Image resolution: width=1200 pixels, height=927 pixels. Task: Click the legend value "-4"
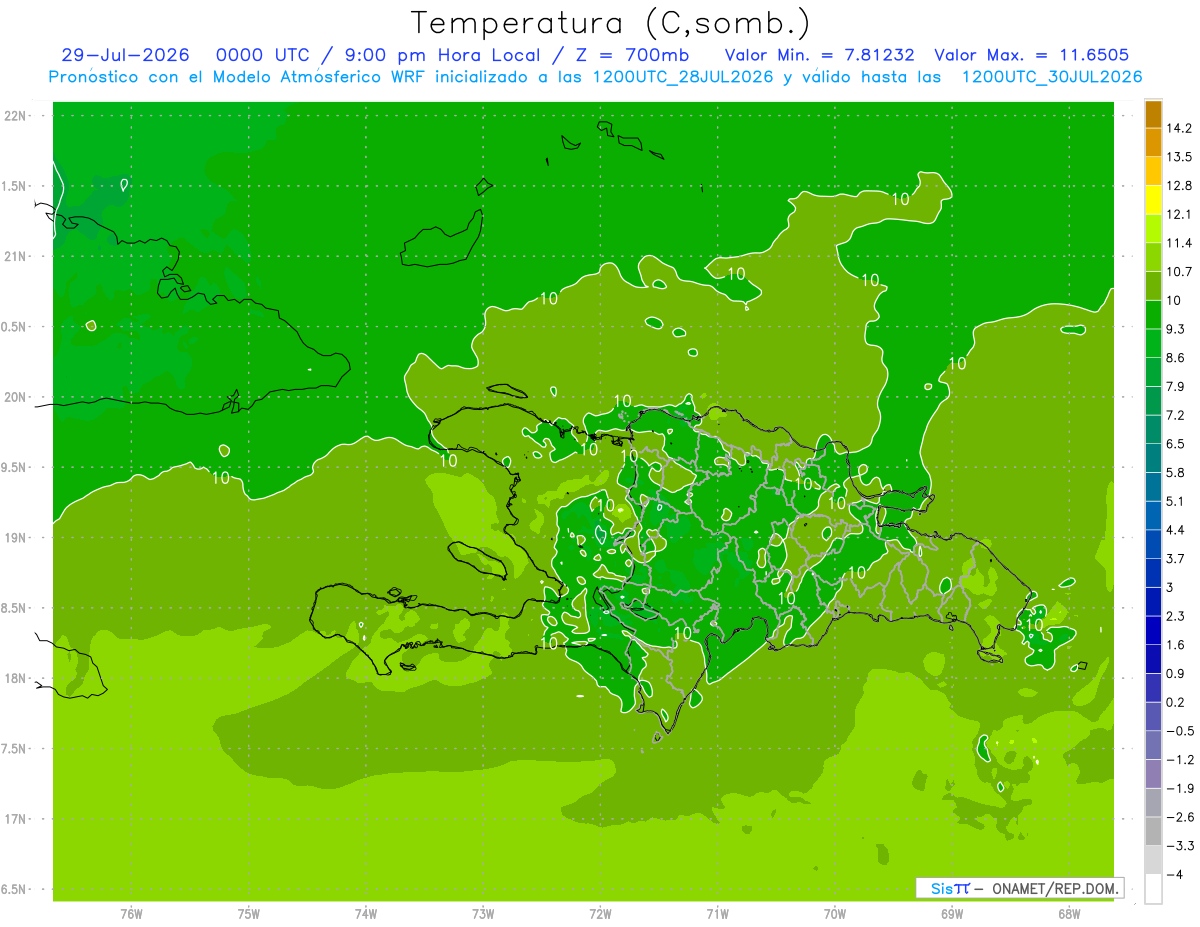click(x=1174, y=875)
